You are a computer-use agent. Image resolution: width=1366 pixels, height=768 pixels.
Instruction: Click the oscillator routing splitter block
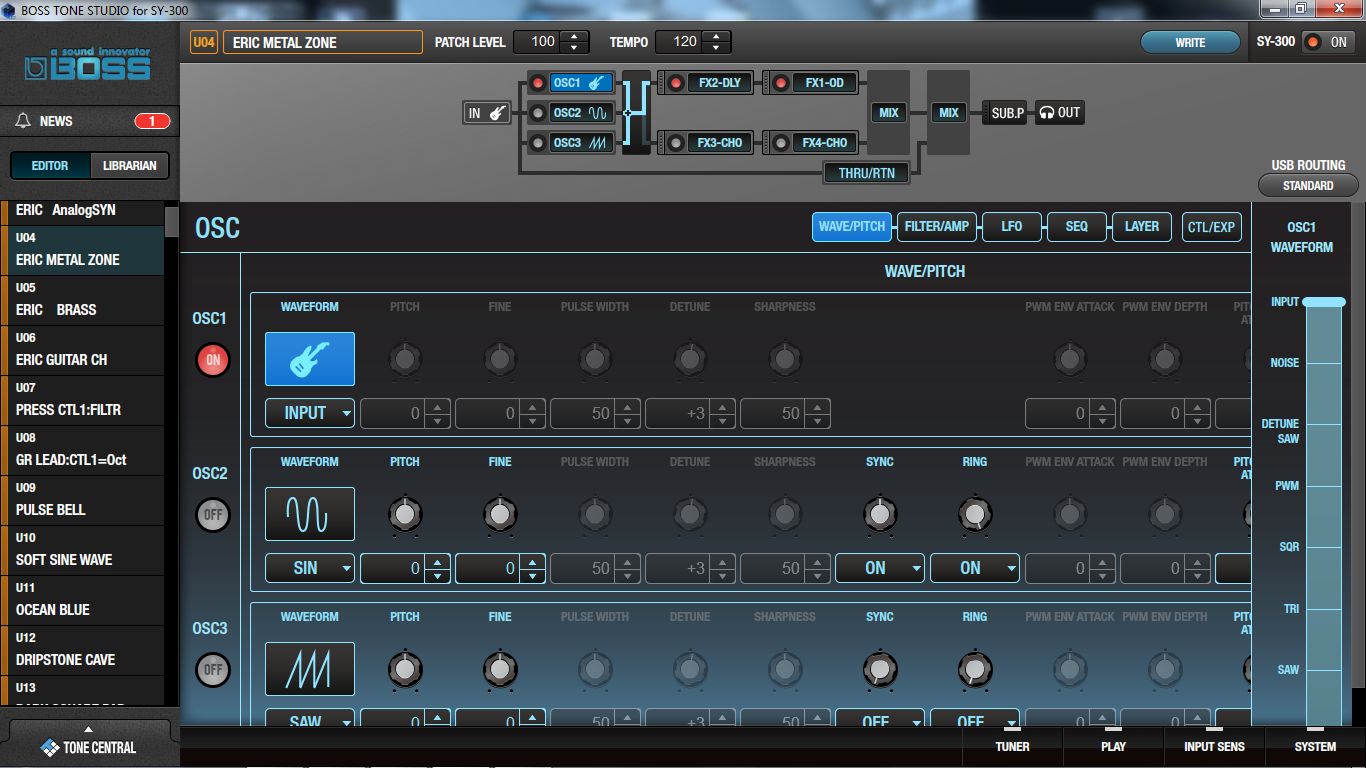tap(636, 112)
